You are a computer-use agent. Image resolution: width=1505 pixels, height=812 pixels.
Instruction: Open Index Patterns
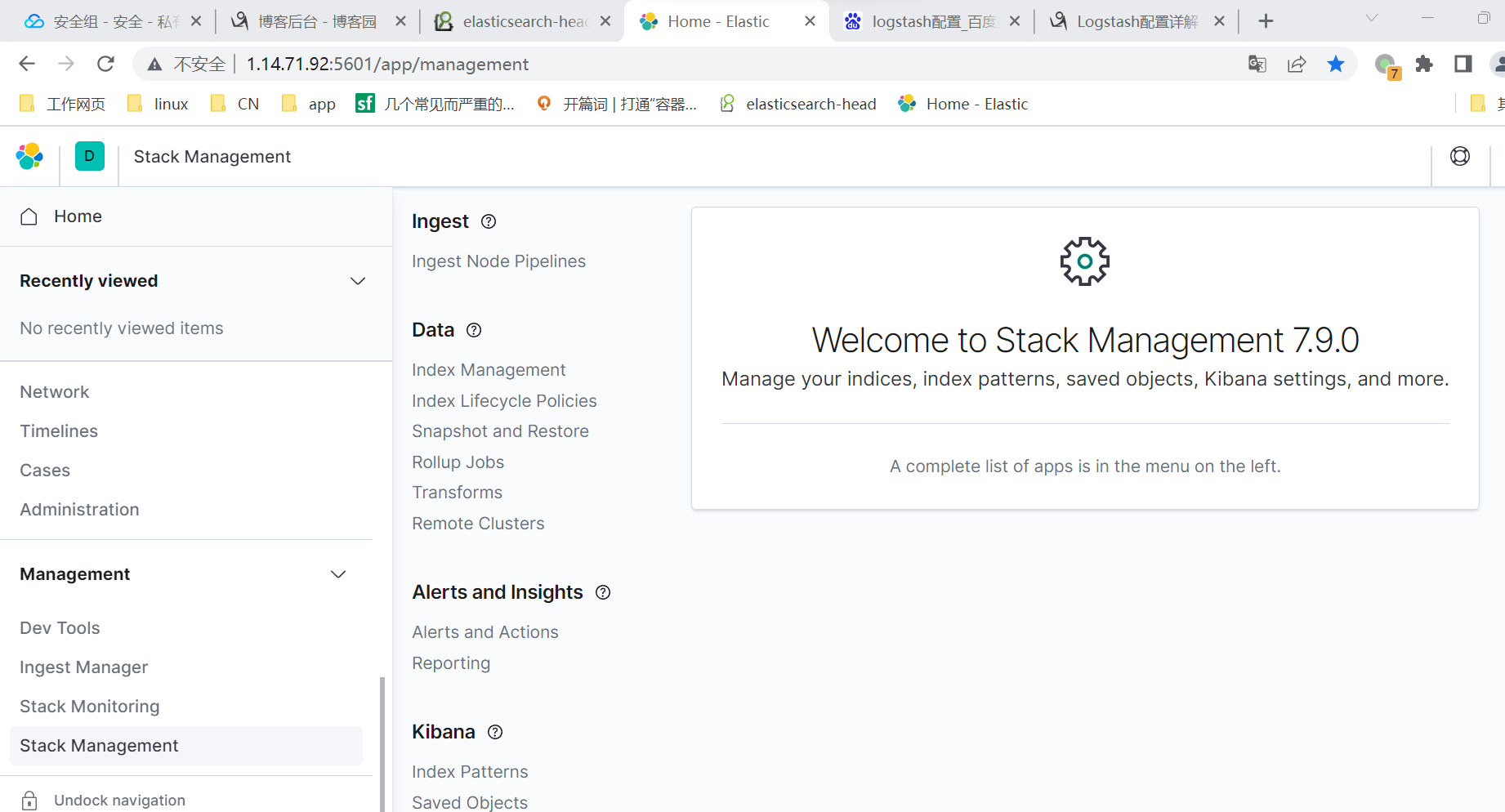pyautogui.click(x=470, y=772)
